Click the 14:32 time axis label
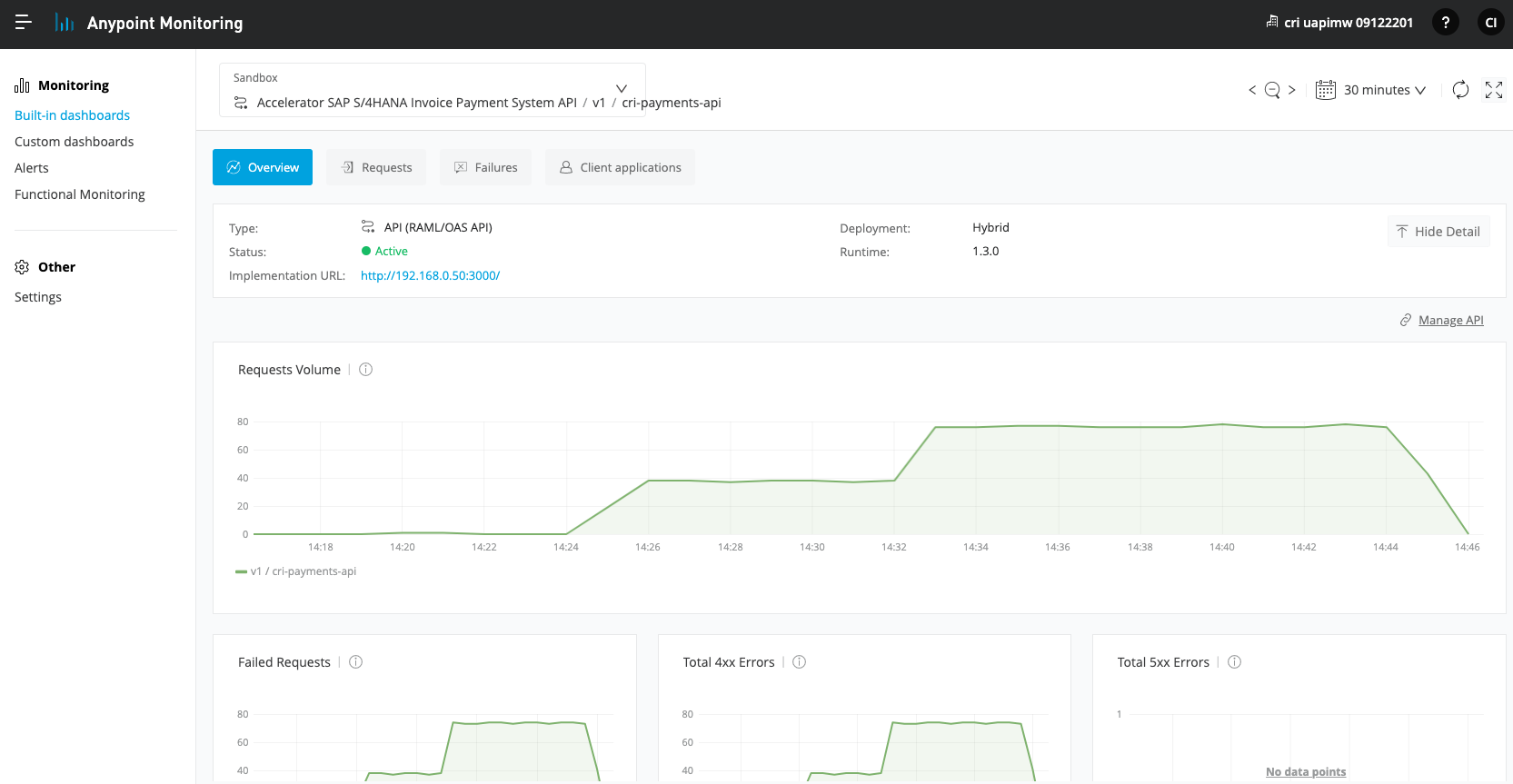This screenshot has width=1513, height=784. (894, 547)
